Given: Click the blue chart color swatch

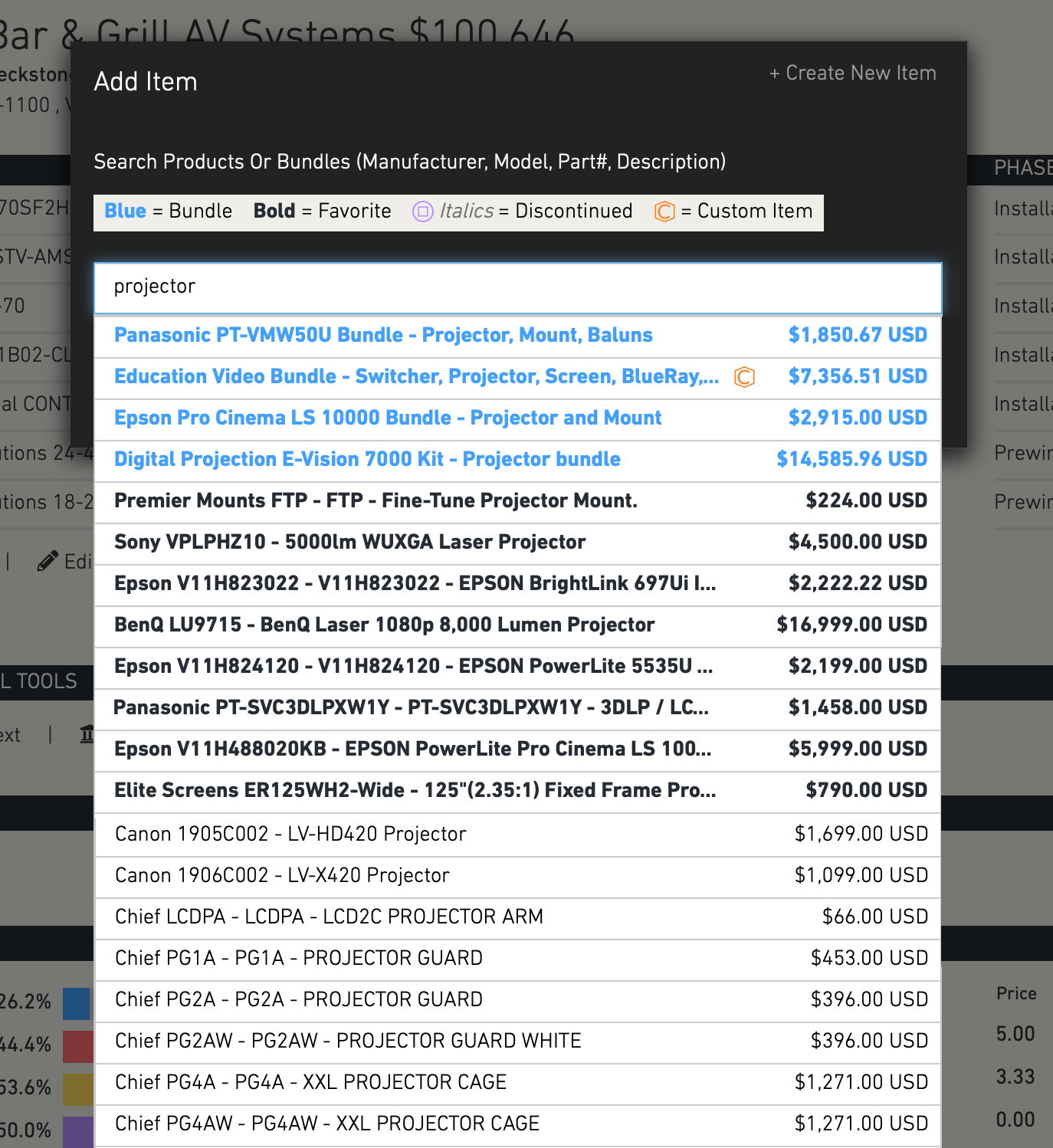Looking at the screenshot, I should click(x=77, y=1003).
